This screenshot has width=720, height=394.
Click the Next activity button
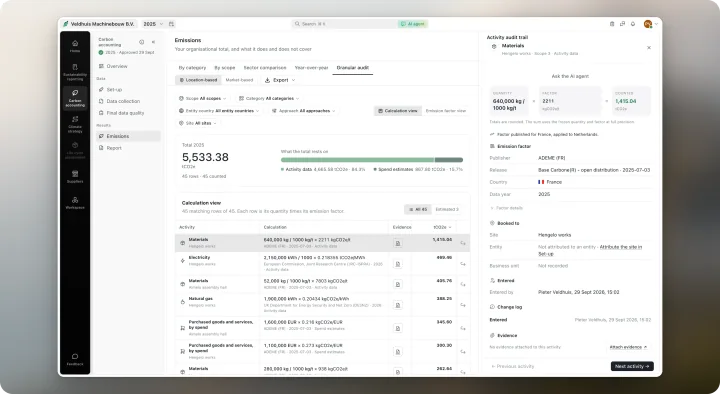[x=632, y=366]
